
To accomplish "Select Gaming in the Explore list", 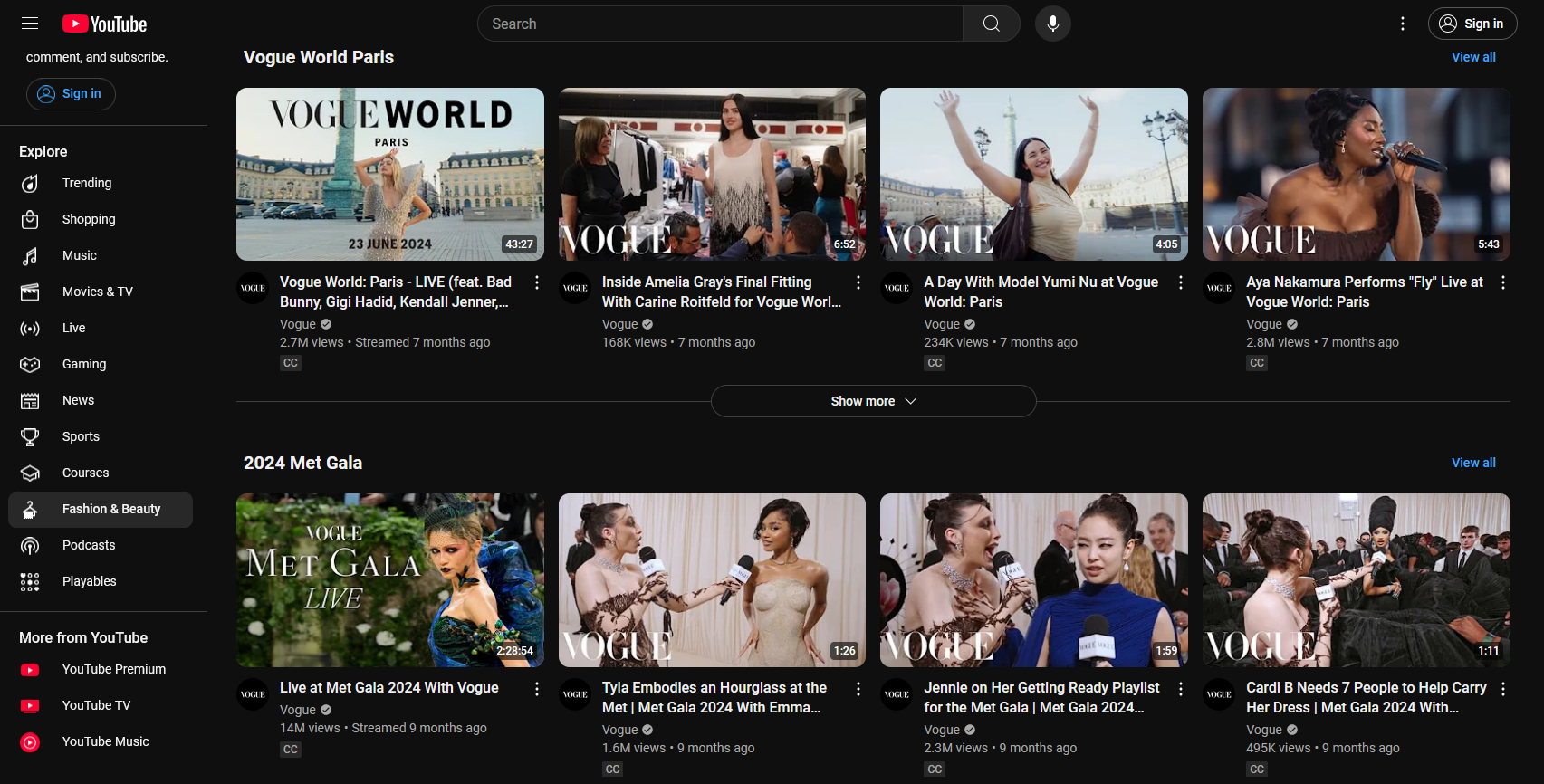I will (101, 364).
